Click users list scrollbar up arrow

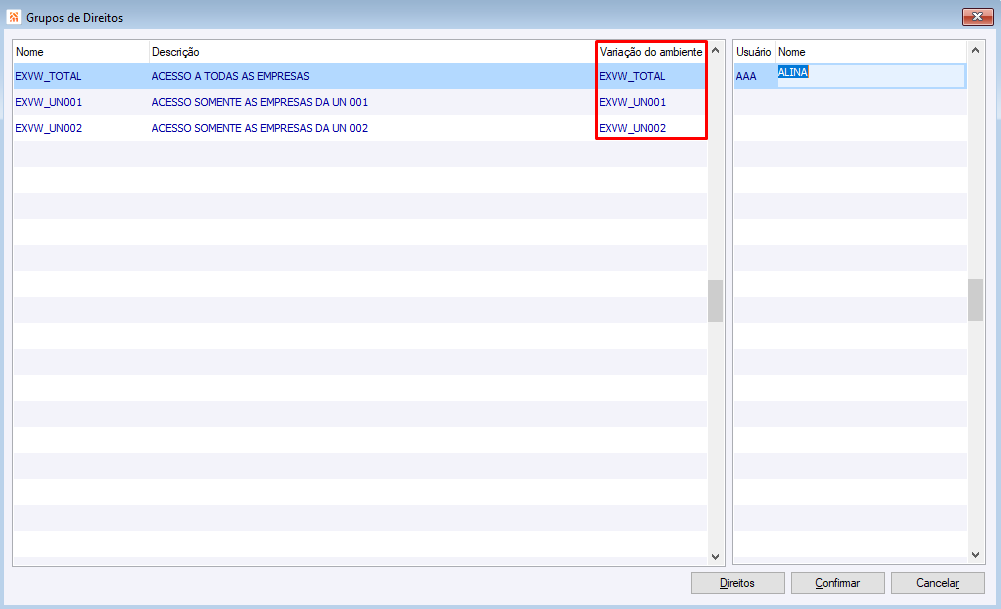point(975,50)
